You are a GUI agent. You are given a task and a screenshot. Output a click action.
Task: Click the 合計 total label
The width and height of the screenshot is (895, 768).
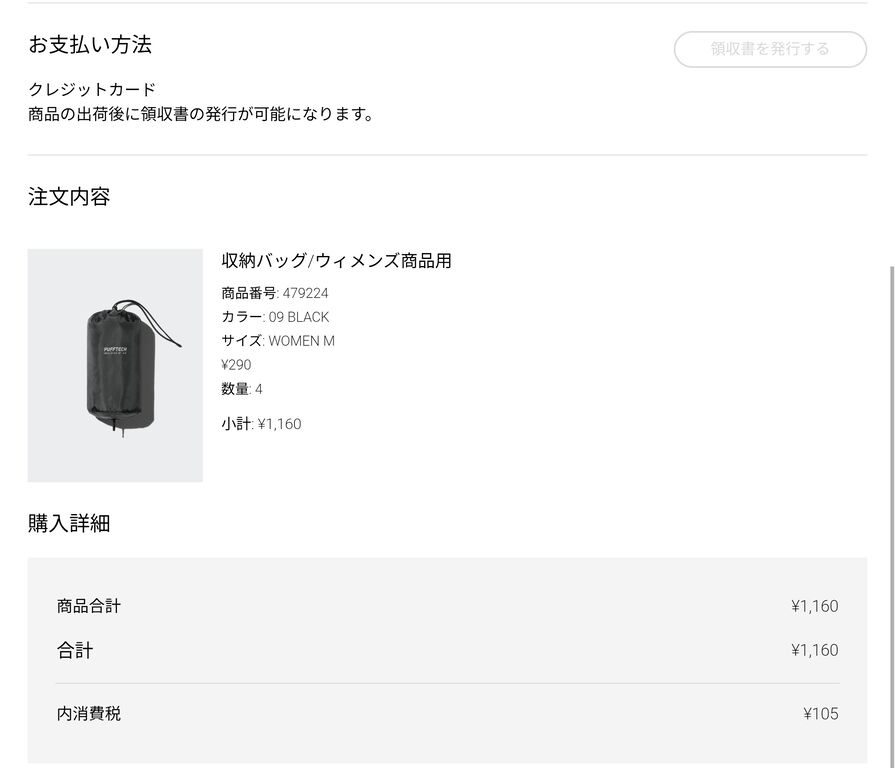[75, 651]
